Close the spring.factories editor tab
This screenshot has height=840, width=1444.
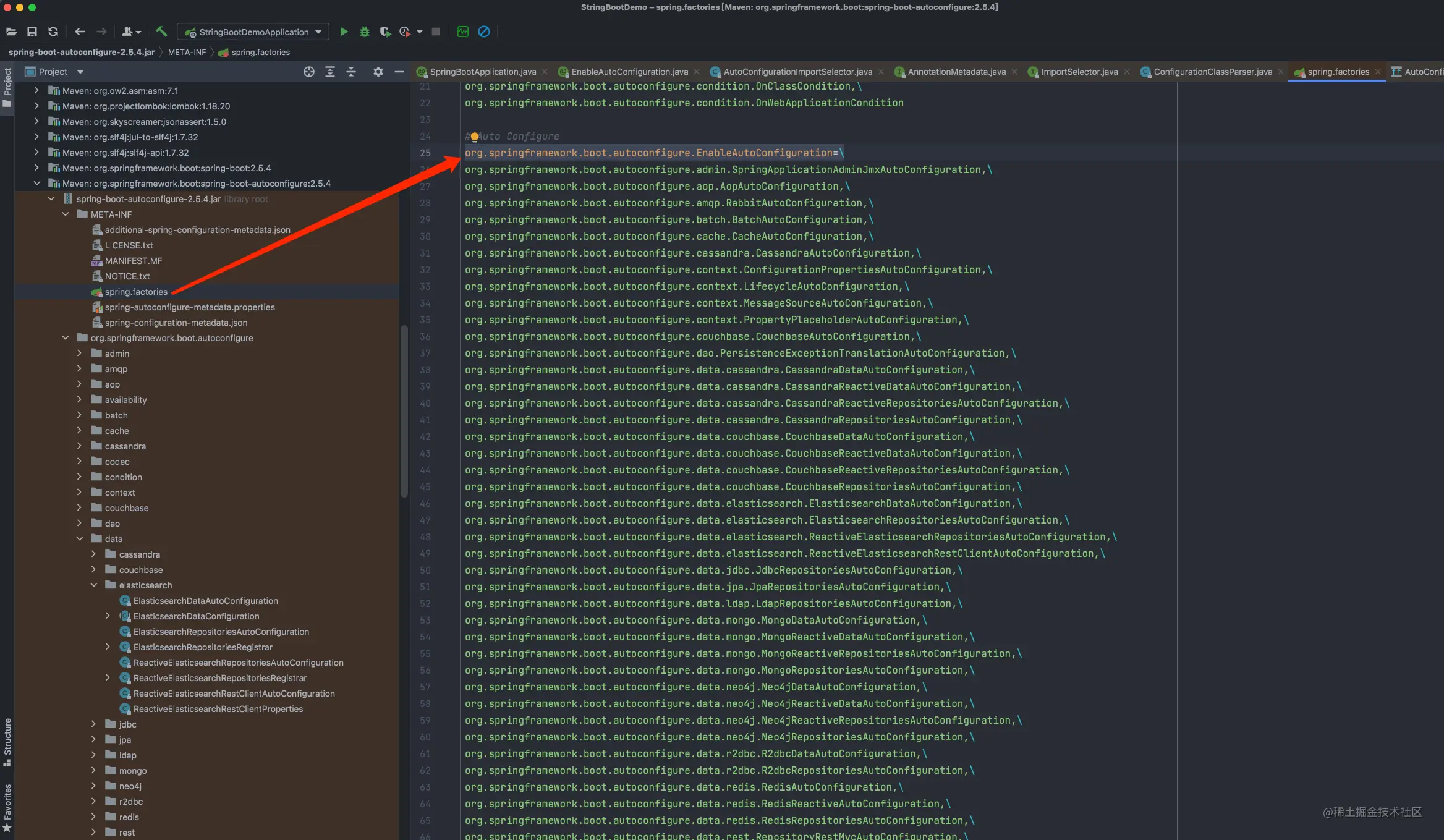(x=1378, y=72)
